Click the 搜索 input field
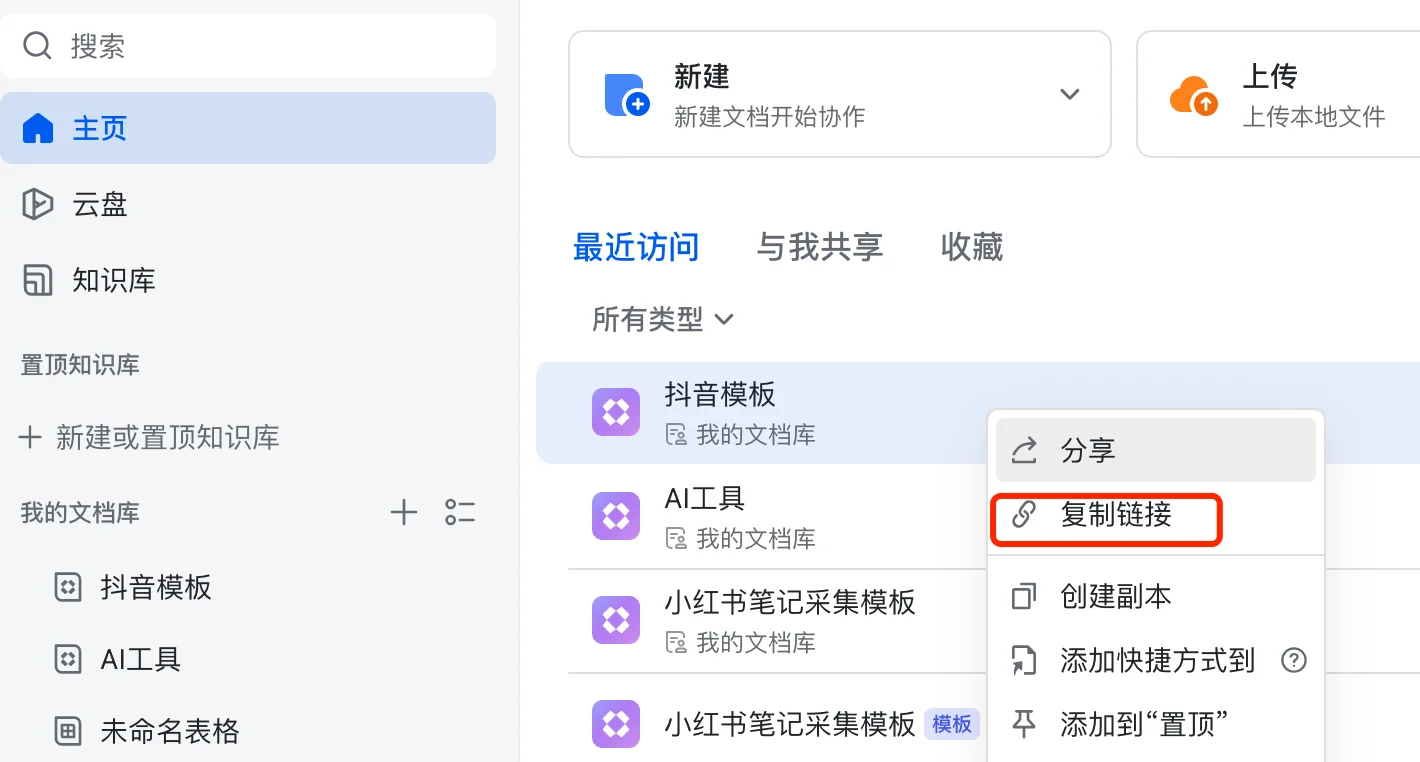 pyautogui.click(x=248, y=46)
